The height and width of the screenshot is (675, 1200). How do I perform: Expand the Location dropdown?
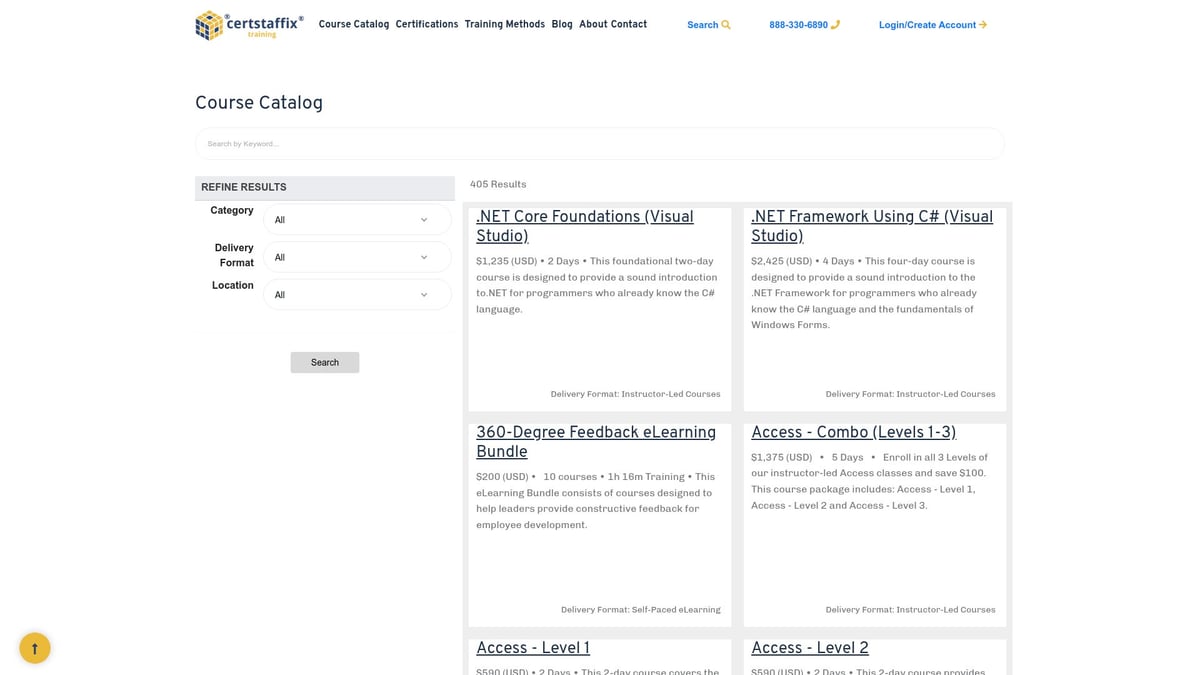click(356, 295)
